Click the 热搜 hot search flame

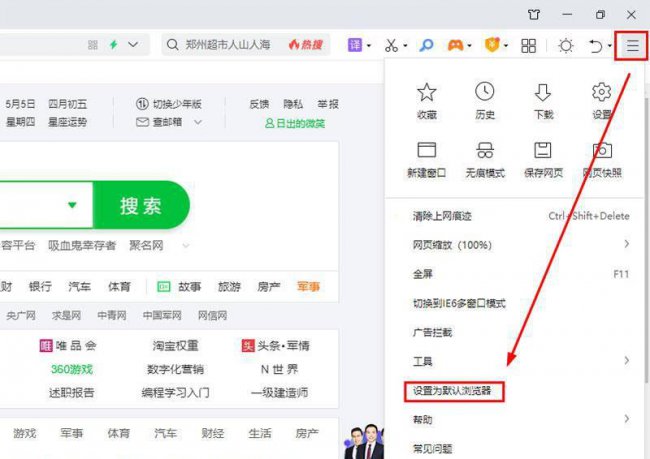pyautogui.click(x=306, y=45)
